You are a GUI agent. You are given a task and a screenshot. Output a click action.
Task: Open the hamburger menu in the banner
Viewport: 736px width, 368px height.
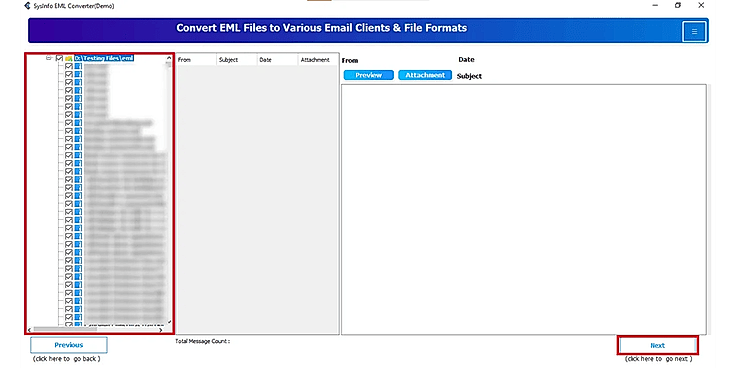(x=694, y=32)
